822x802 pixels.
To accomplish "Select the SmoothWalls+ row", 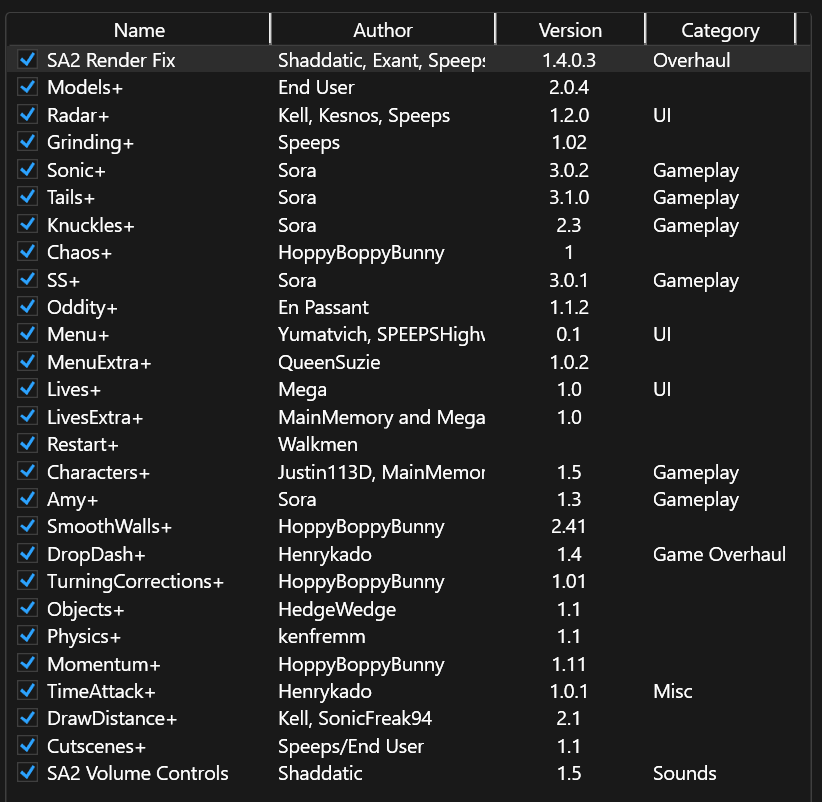I will pos(409,526).
